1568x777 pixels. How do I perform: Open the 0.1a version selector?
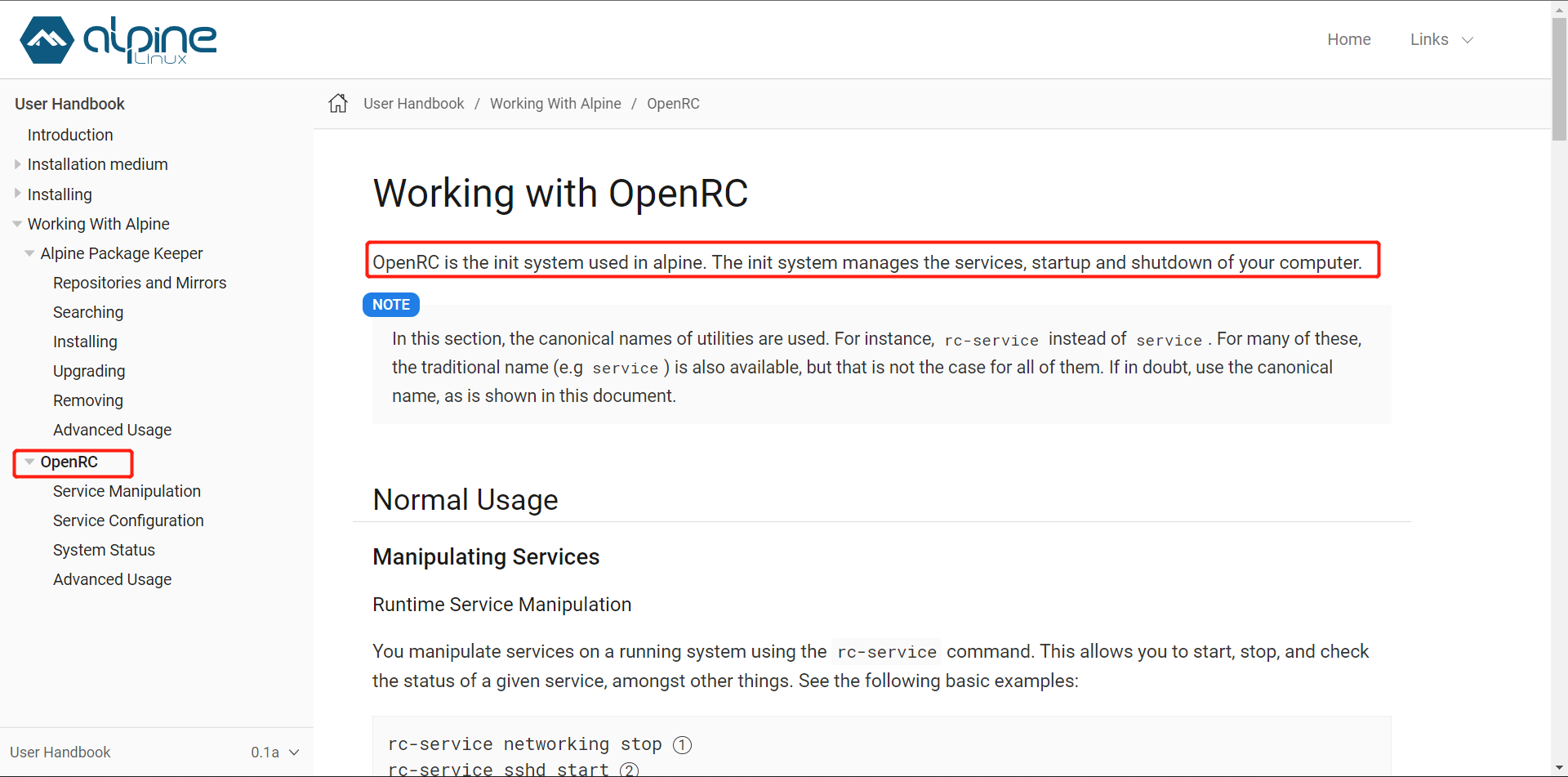click(x=275, y=752)
